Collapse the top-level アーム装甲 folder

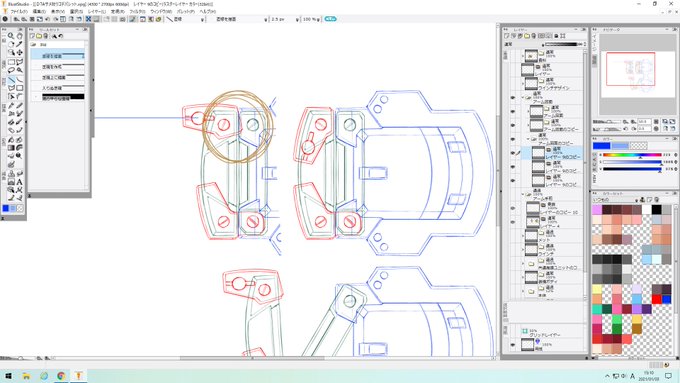click(x=523, y=98)
